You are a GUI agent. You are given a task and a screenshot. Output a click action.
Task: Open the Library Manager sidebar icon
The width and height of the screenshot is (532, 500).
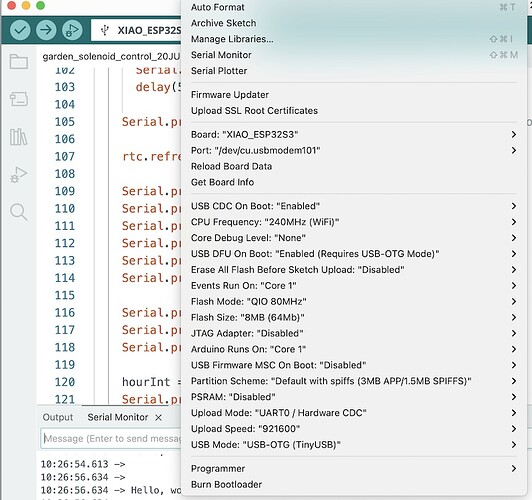point(18,137)
